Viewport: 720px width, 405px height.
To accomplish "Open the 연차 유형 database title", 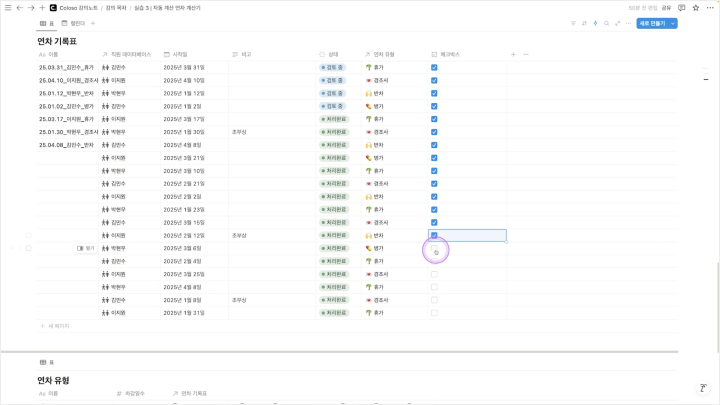I will tap(53, 380).
